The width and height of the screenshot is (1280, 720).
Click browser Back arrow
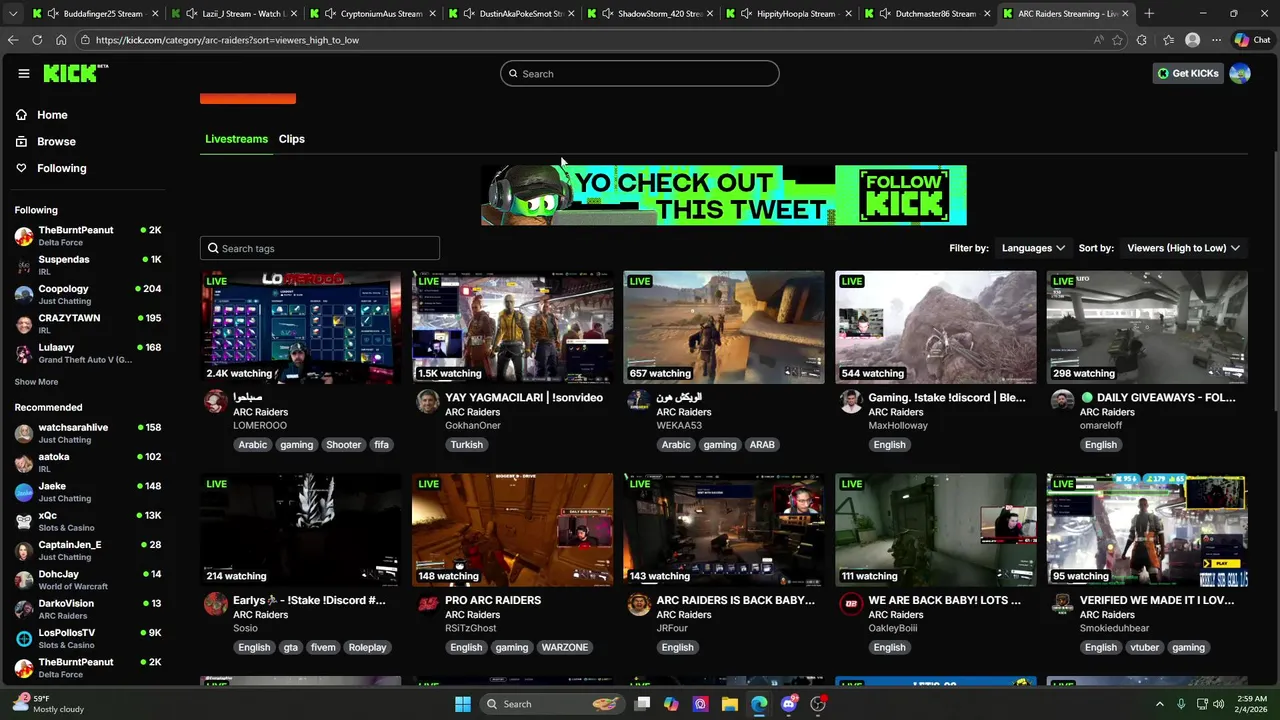pos(13,40)
